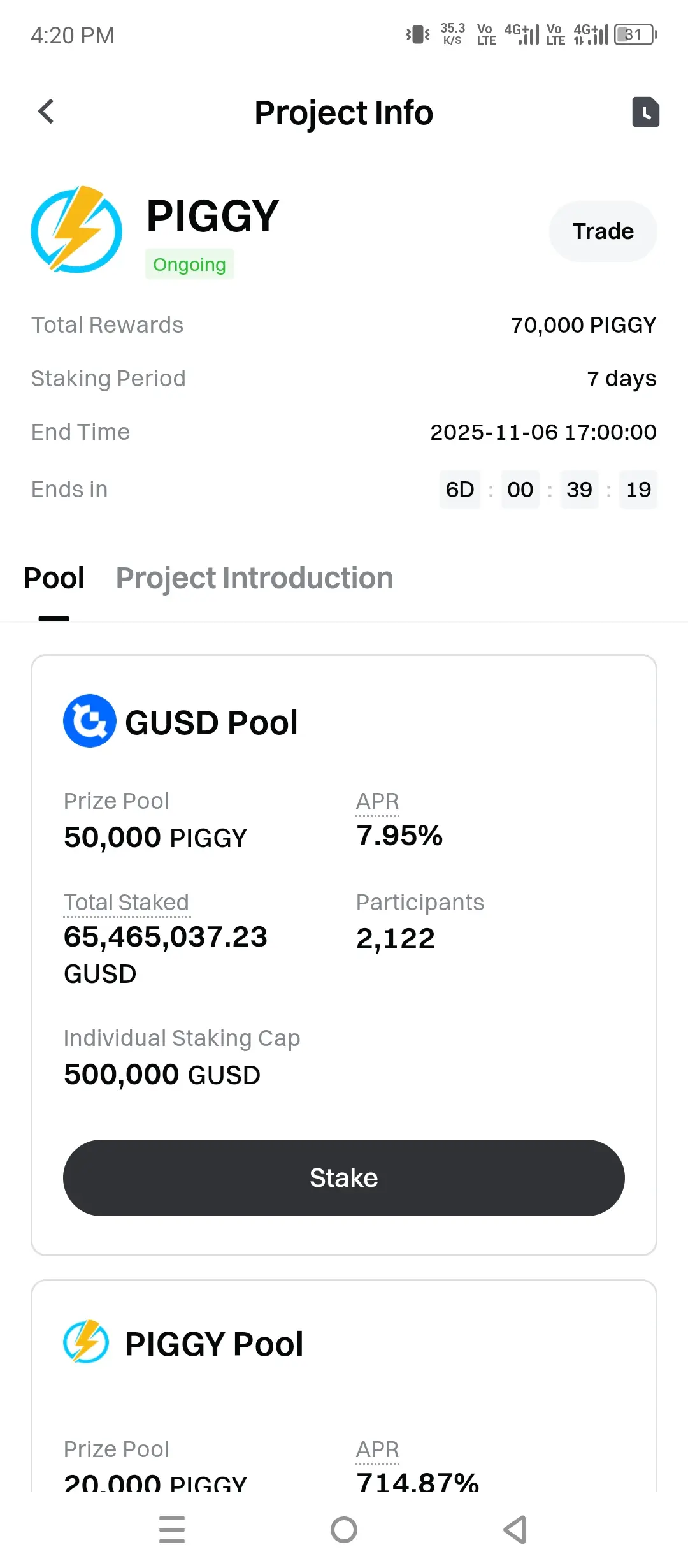Tap the GUSD Pool coin icon

point(90,721)
